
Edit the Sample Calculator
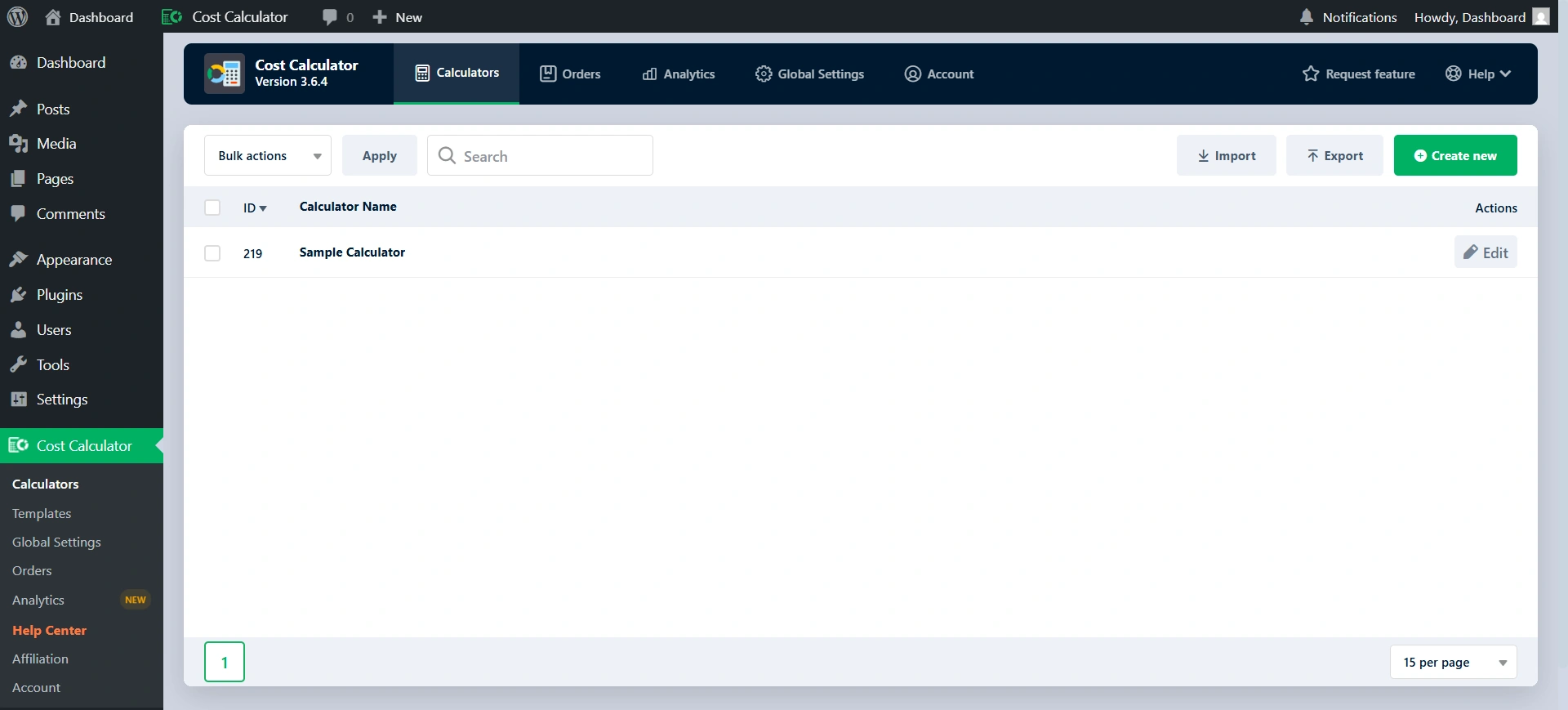click(x=1486, y=252)
